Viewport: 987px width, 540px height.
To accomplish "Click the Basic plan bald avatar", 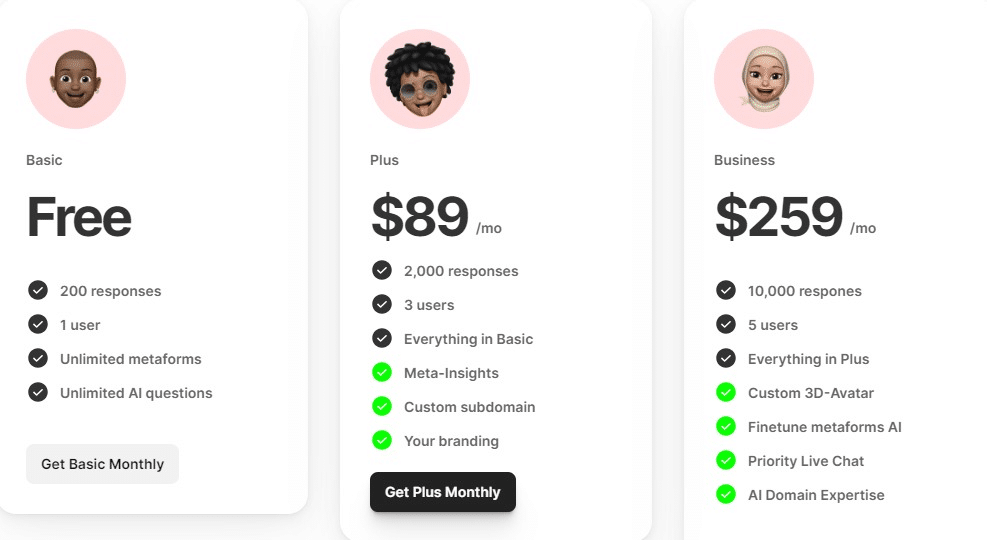I will point(76,79).
